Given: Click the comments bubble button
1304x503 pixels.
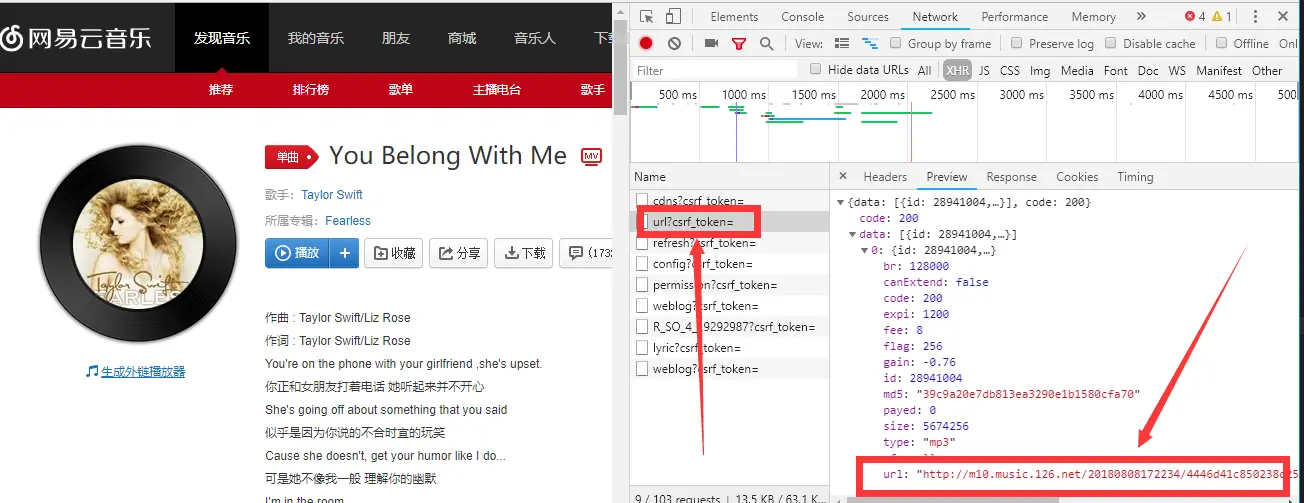Looking at the screenshot, I should [586, 253].
